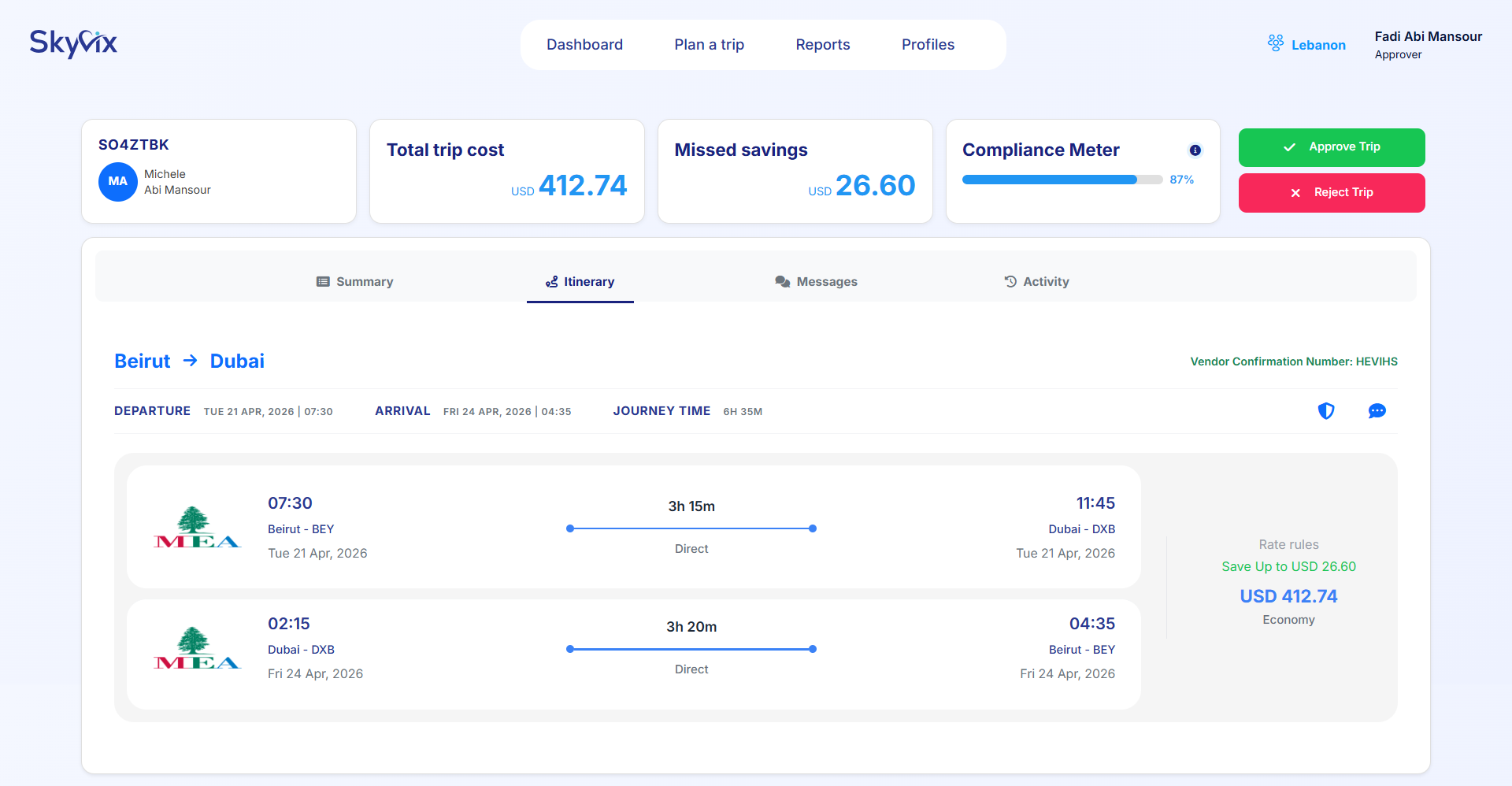Click the MA traveler avatar

(x=118, y=182)
